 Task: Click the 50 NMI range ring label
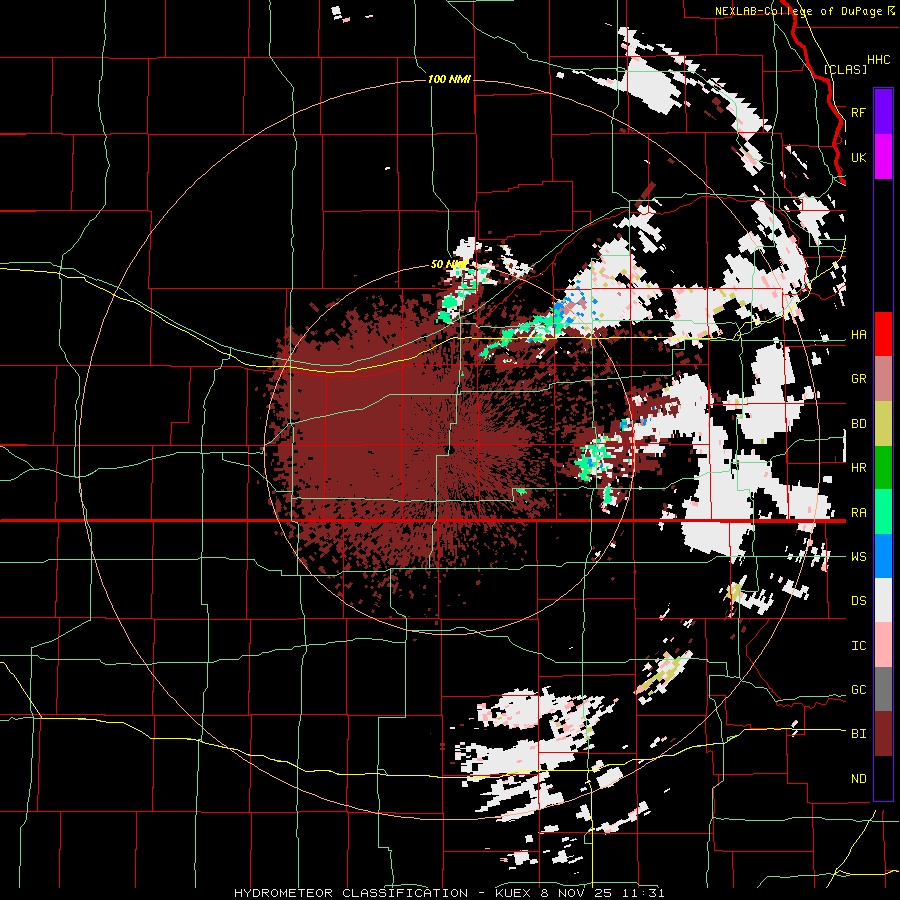pyautogui.click(x=448, y=264)
